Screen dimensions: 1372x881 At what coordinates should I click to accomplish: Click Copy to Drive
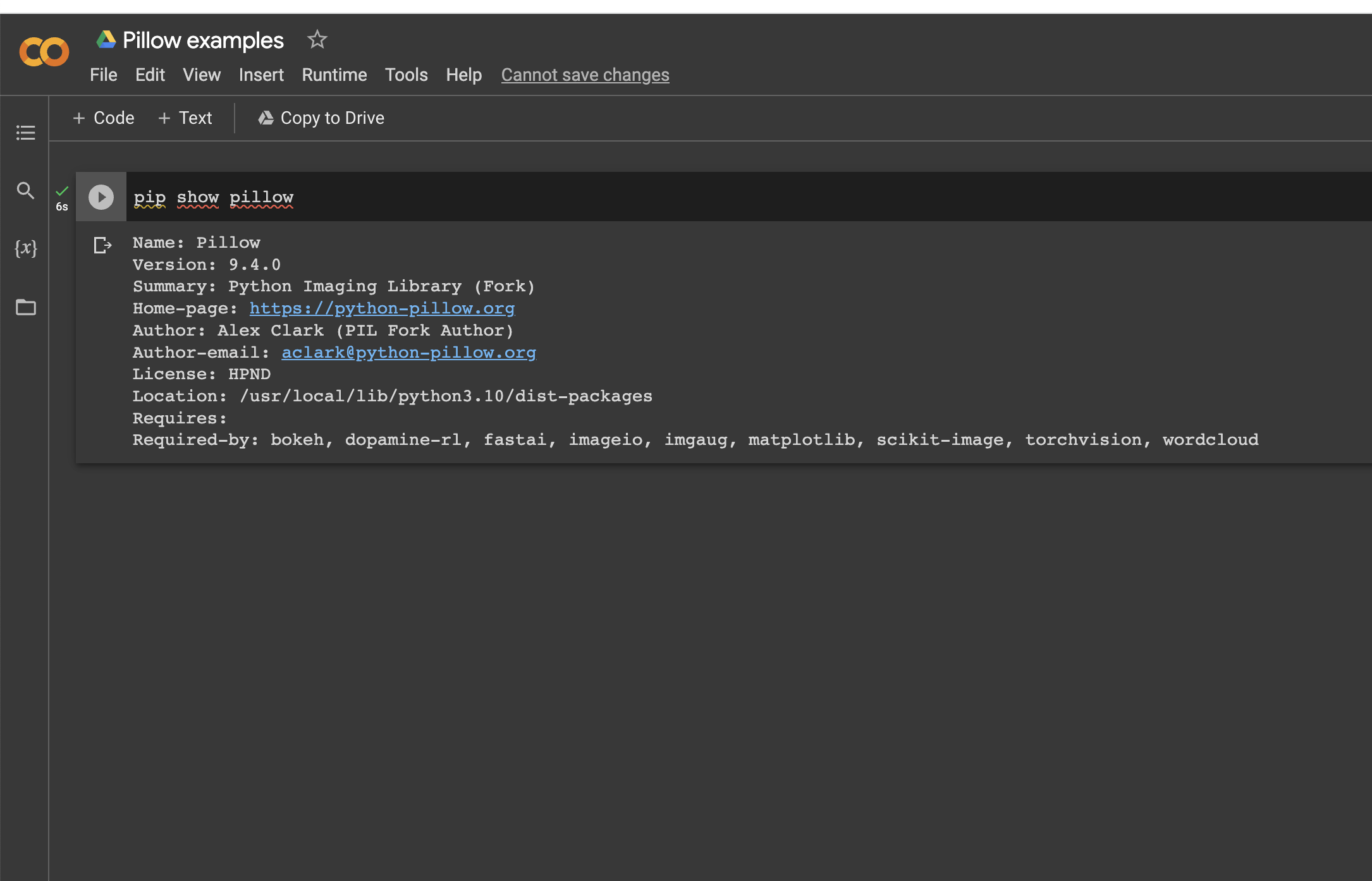[321, 118]
